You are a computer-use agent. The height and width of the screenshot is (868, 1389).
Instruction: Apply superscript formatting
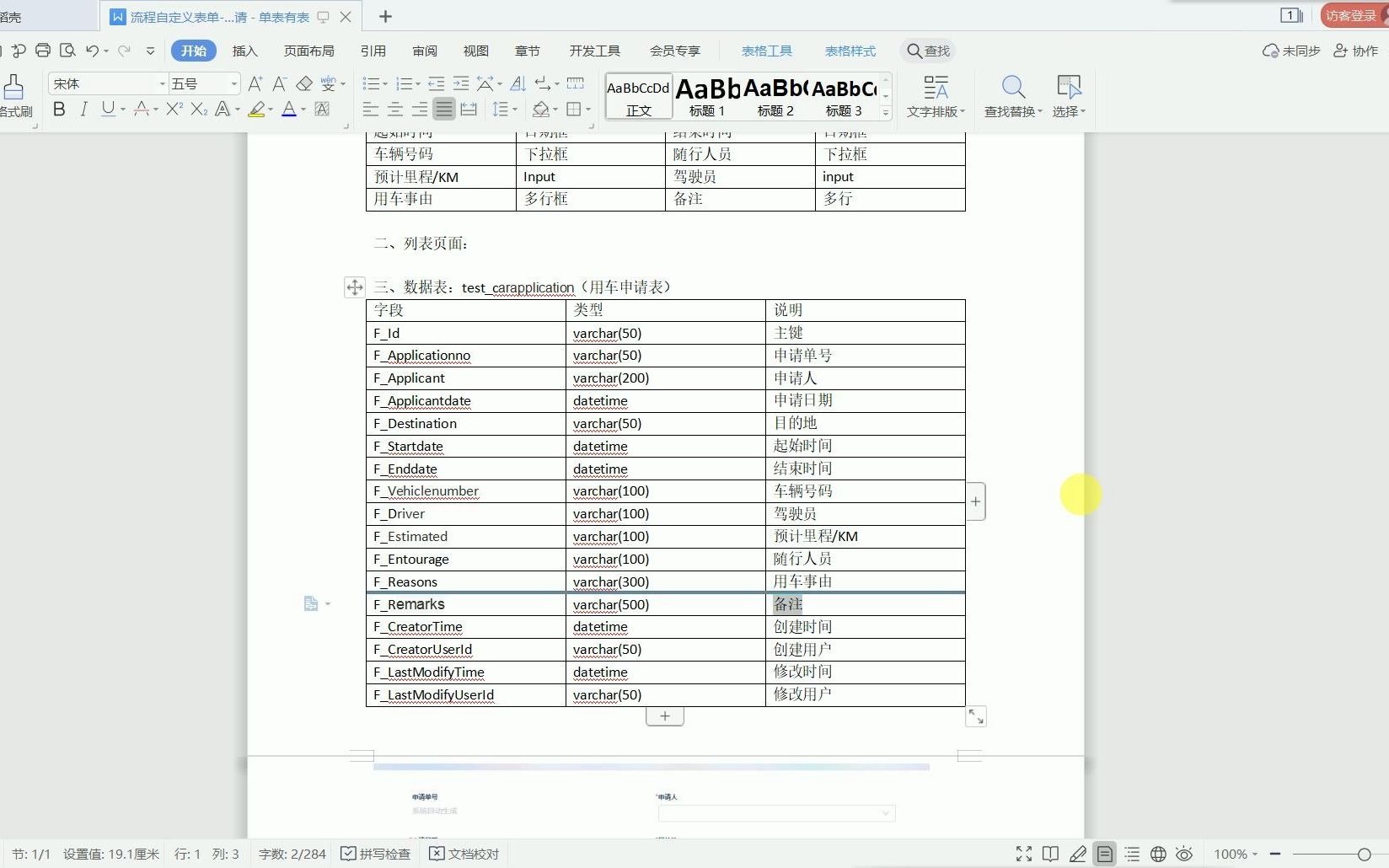[174, 109]
